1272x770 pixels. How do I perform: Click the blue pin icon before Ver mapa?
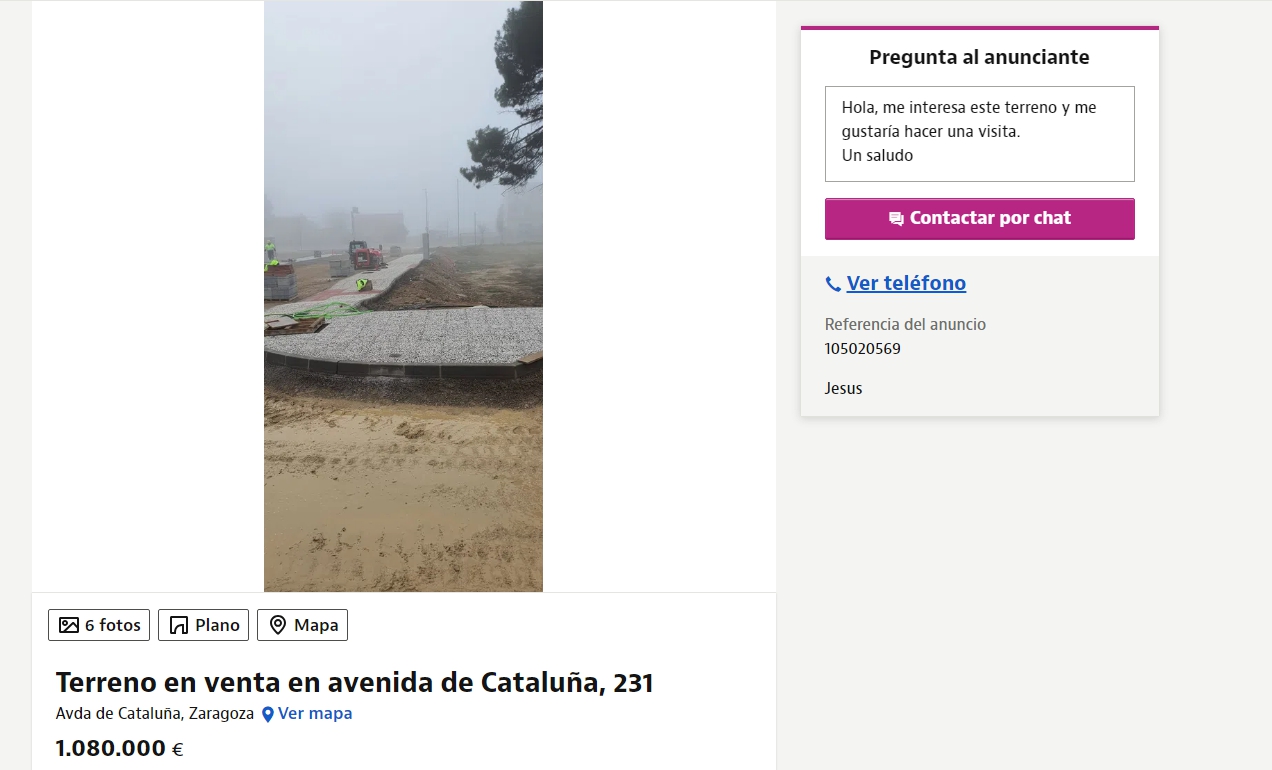(268, 714)
